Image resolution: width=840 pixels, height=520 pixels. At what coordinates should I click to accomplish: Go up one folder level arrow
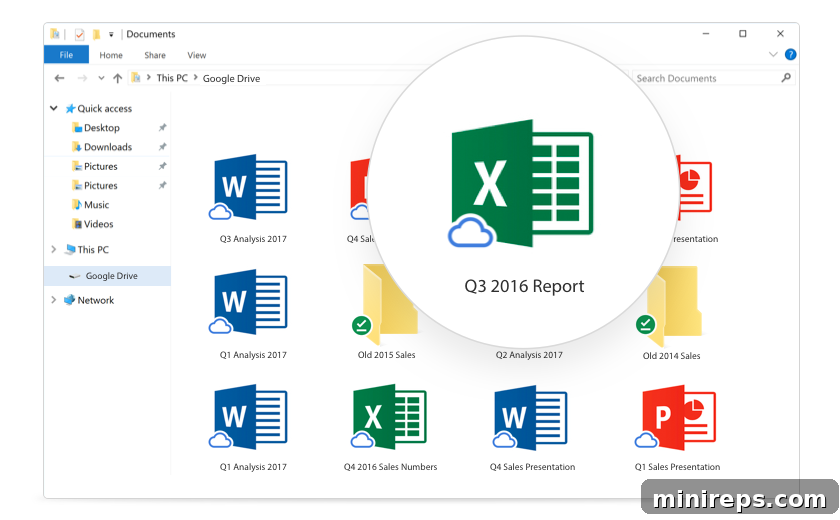[x=117, y=78]
